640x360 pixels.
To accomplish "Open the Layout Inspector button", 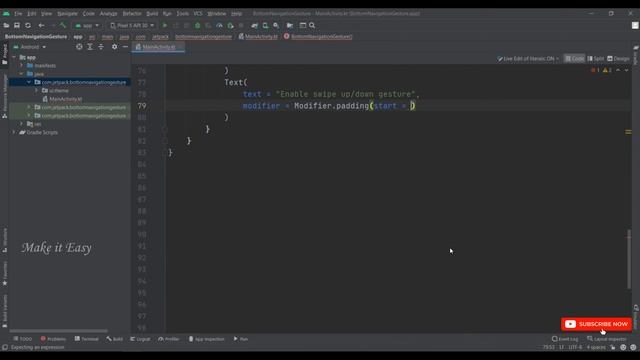I will point(607,339).
